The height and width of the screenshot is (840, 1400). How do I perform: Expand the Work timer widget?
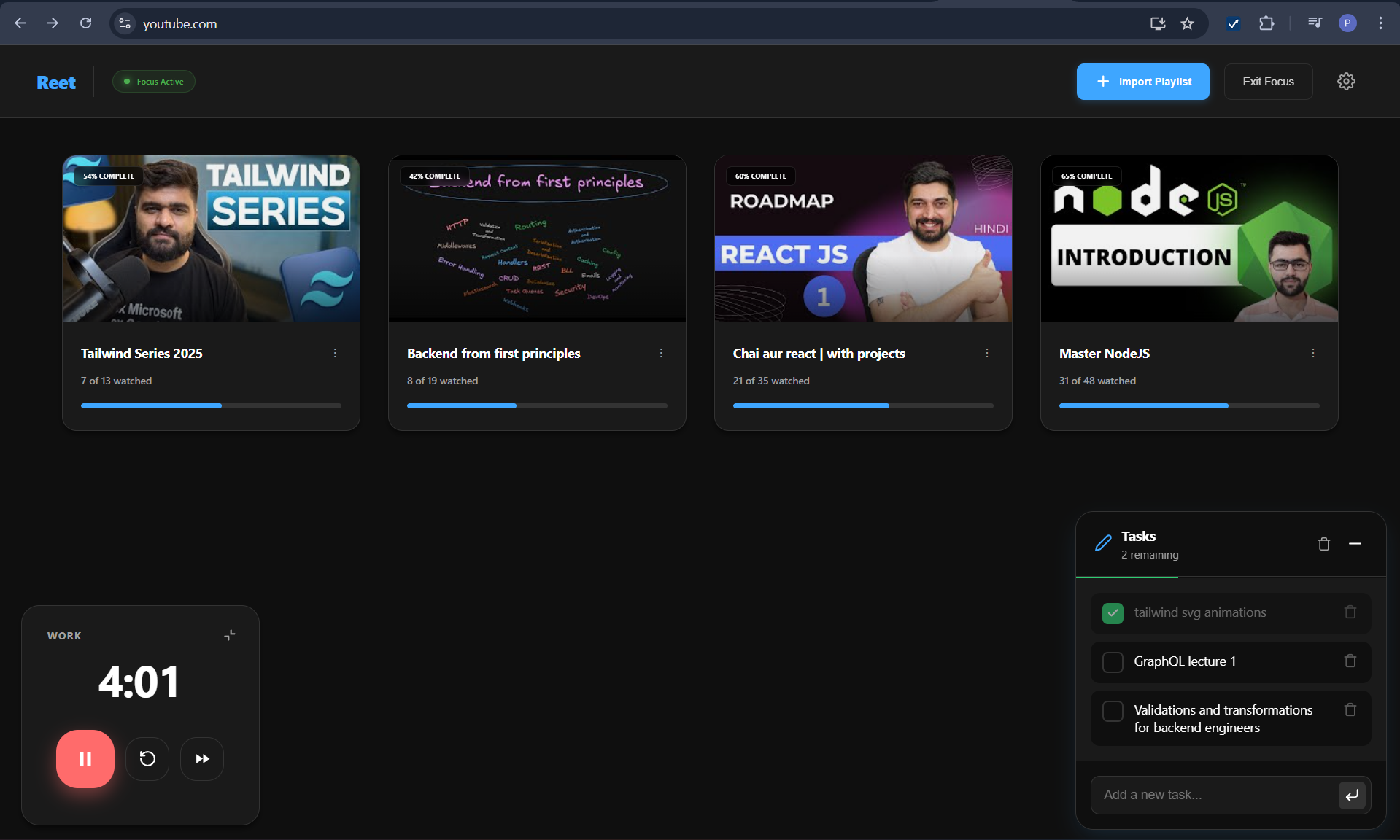click(x=230, y=635)
